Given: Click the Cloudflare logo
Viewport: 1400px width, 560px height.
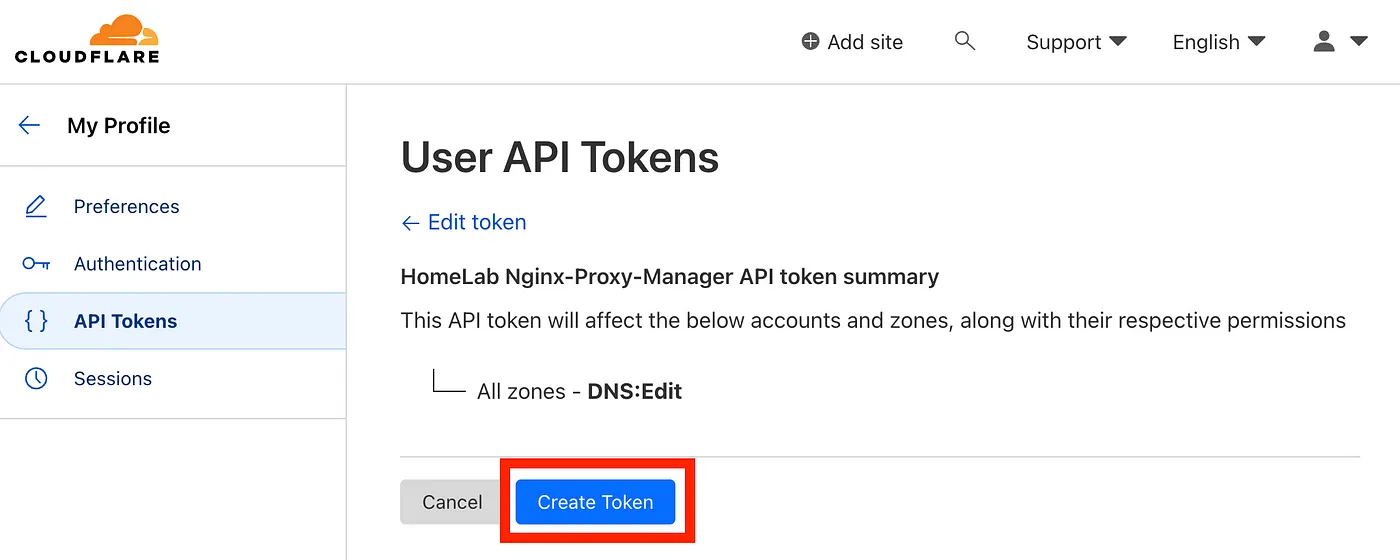Looking at the screenshot, I should pos(87,39).
